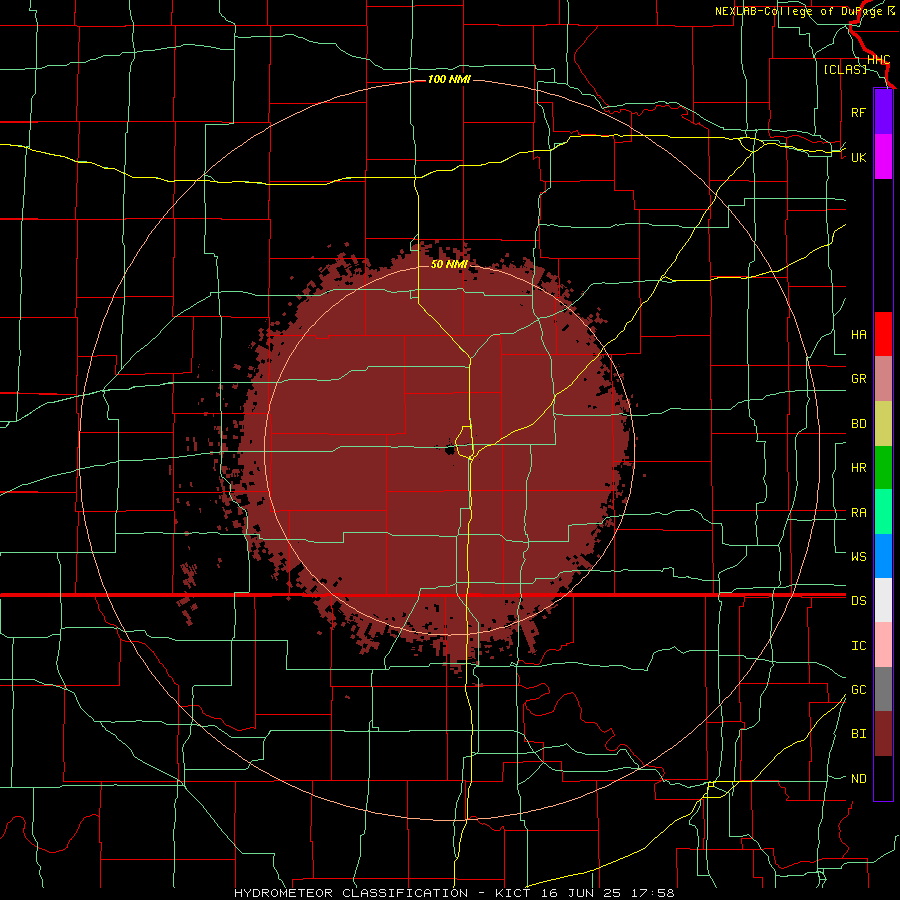
Task: Click the UK legend label
Action: click(x=858, y=157)
